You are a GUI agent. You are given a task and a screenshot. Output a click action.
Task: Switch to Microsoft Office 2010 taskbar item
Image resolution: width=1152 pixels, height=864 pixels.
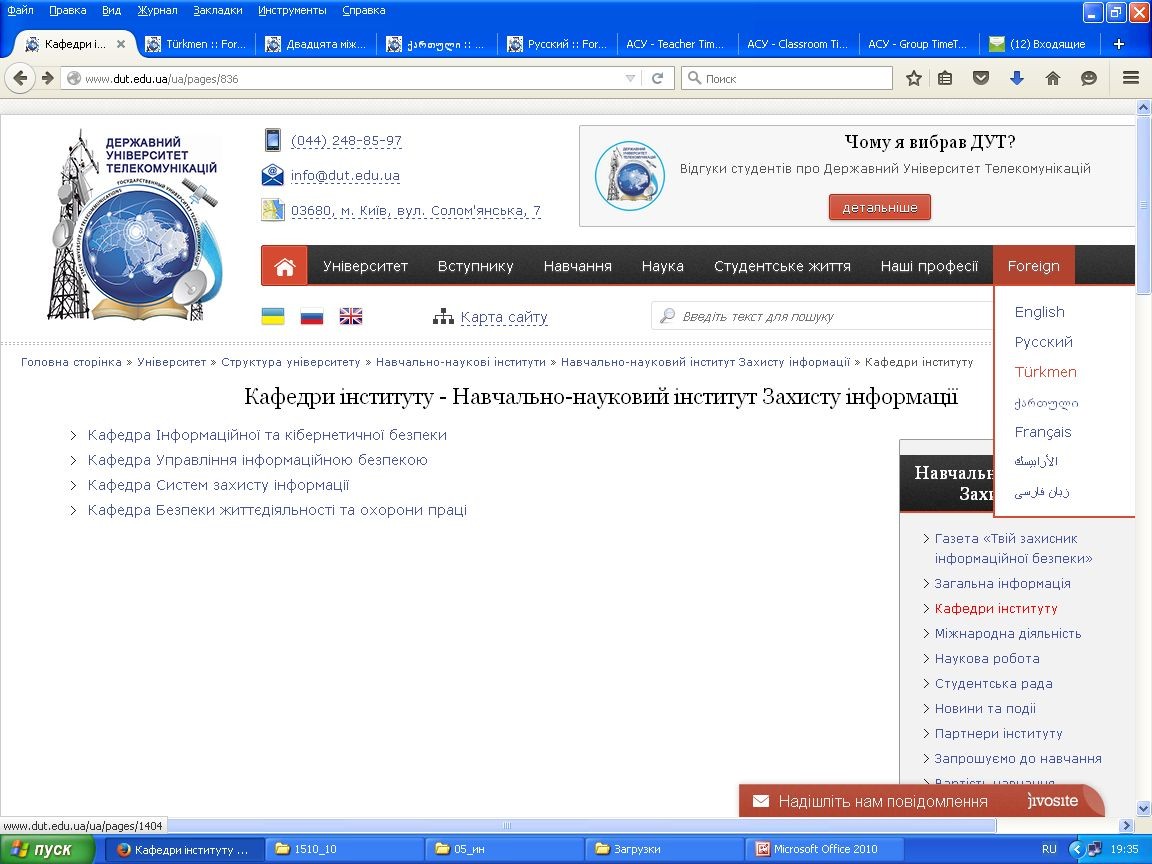click(824, 849)
